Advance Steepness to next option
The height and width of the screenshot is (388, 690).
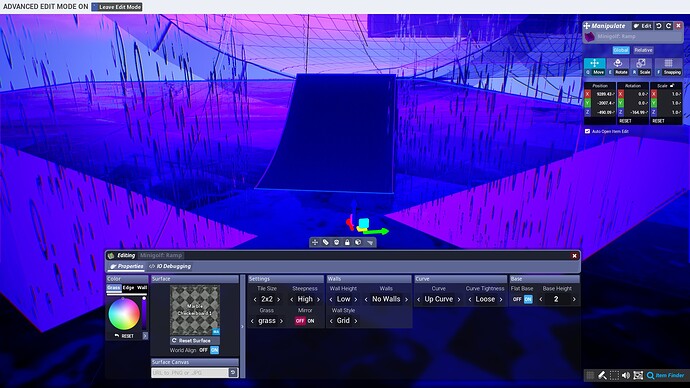click(x=319, y=300)
